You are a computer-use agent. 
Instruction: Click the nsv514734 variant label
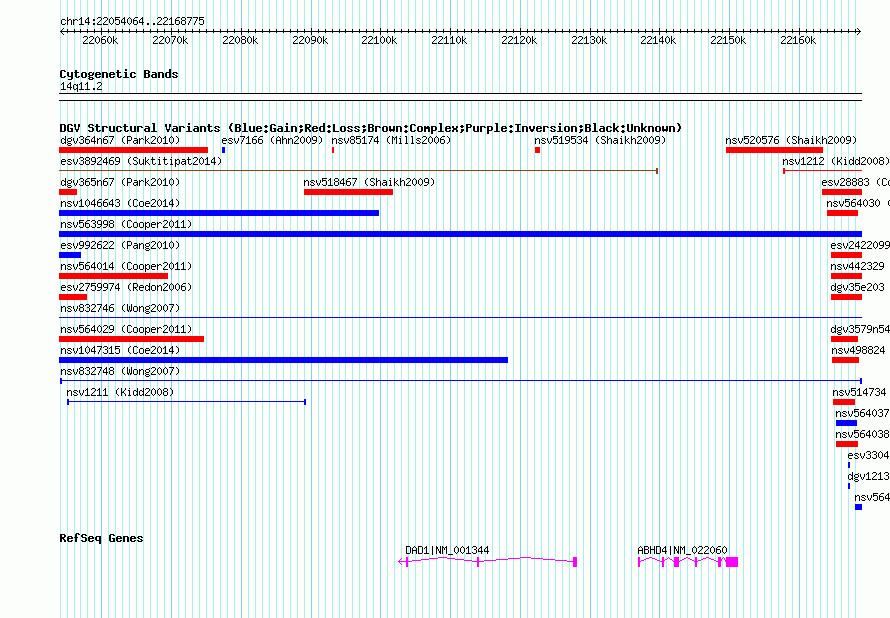pyautogui.click(x=859, y=392)
